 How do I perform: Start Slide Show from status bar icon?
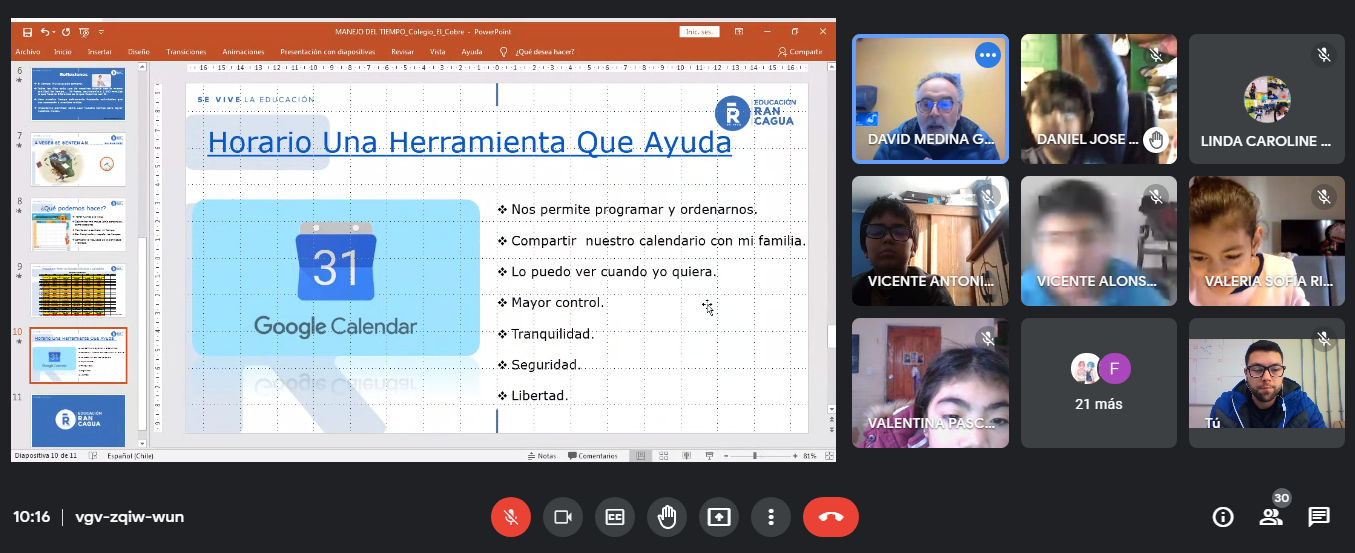[x=709, y=456]
